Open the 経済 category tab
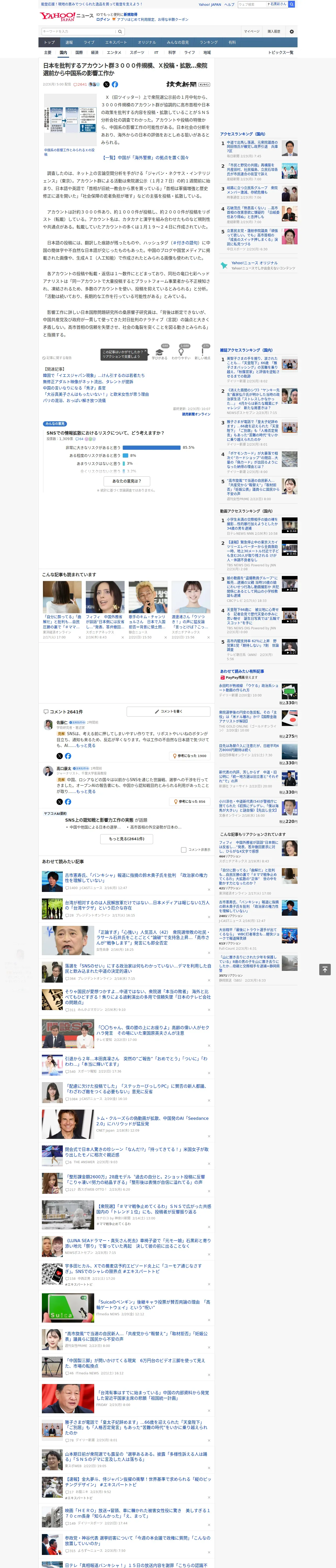The image size is (336, 1568). pyautogui.click(x=94, y=52)
